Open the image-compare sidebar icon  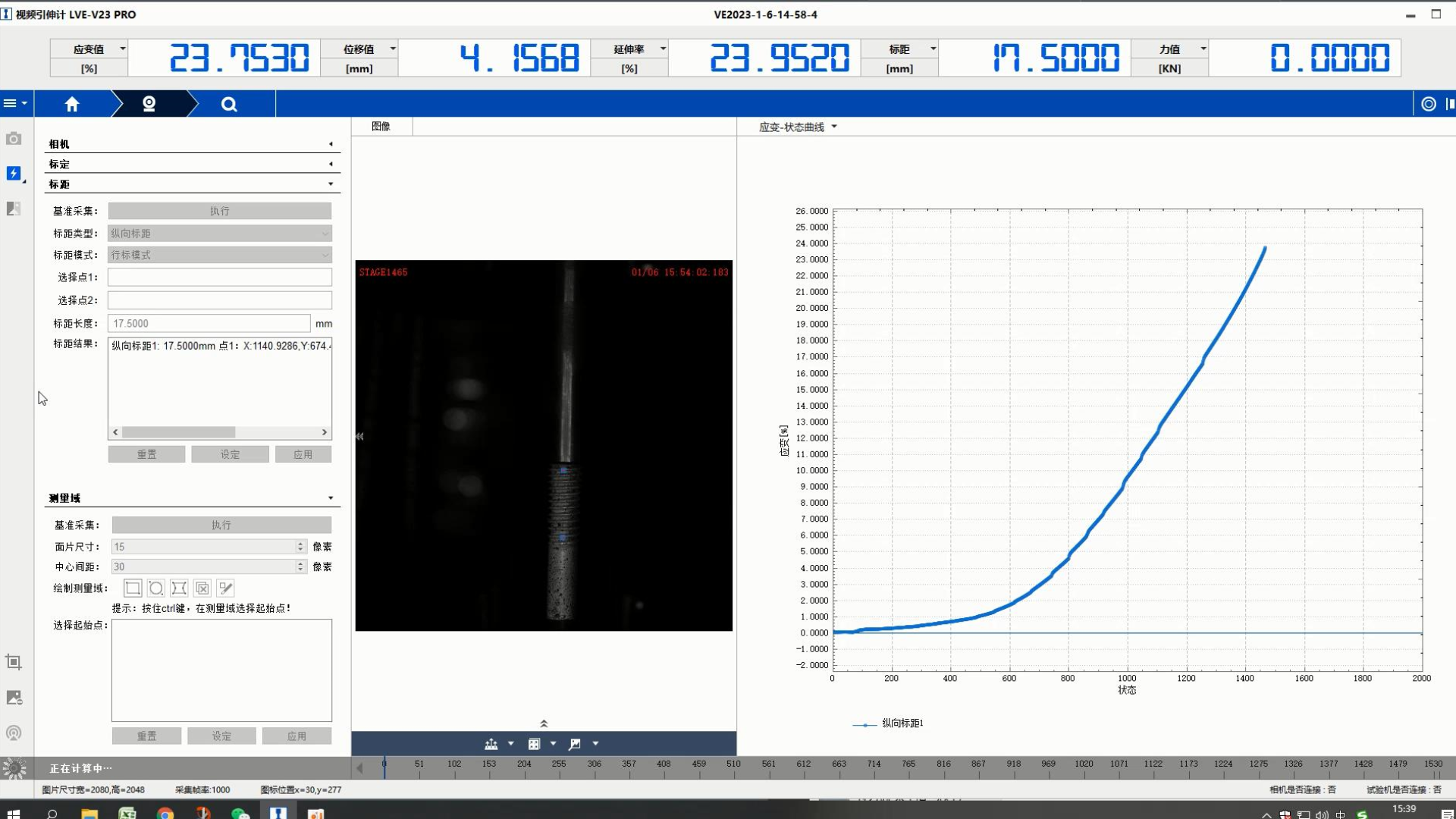[x=14, y=209]
